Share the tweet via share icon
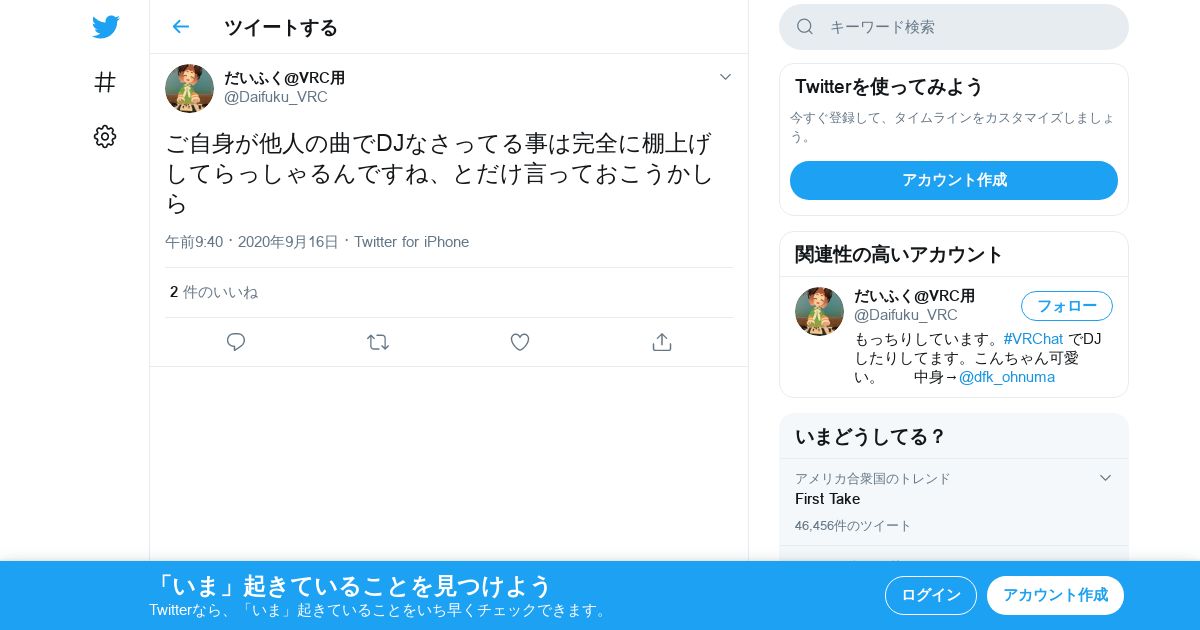 pos(662,342)
